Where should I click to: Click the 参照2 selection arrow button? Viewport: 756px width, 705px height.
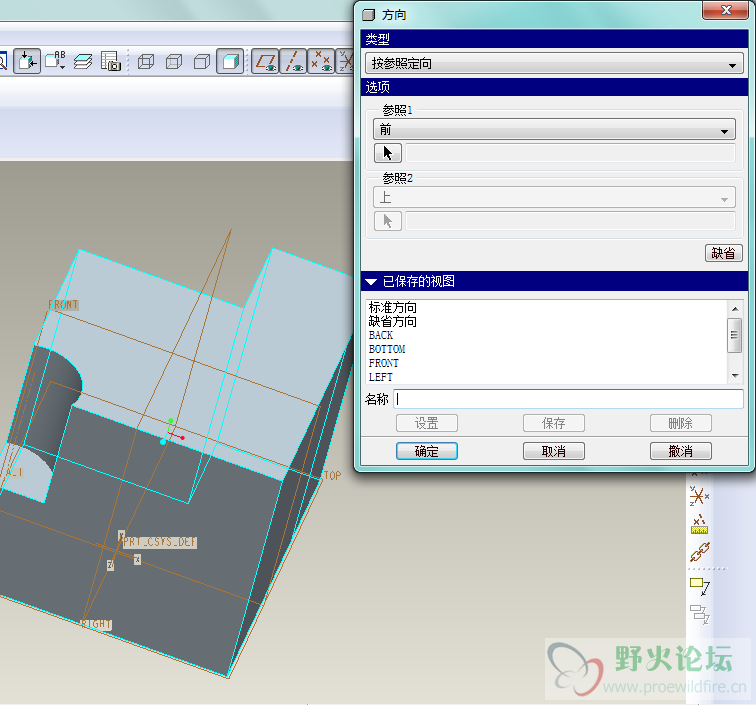pyautogui.click(x=388, y=221)
